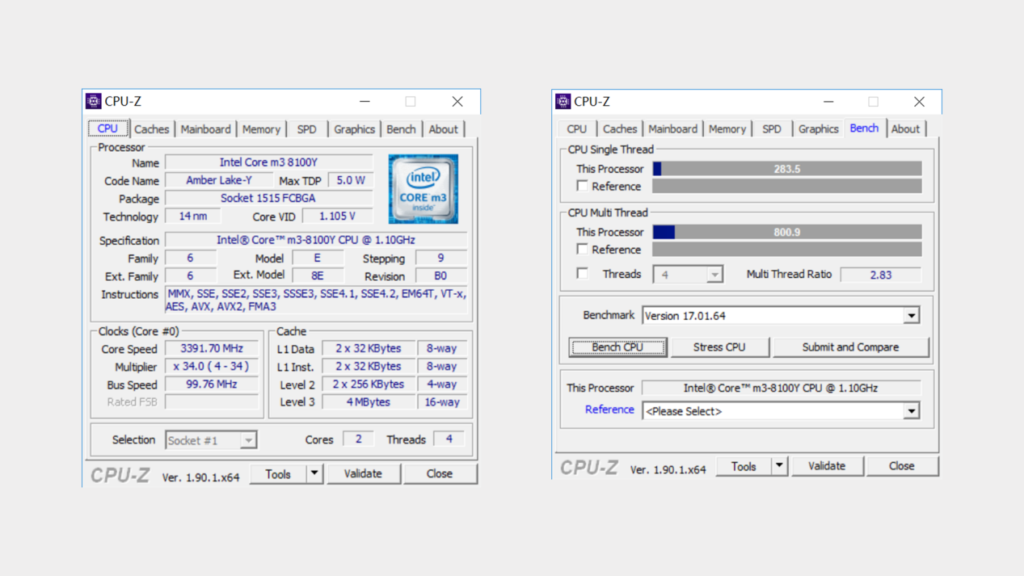1024x576 pixels.
Task: Switch to the Graphics tab
Action: click(354, 128)
